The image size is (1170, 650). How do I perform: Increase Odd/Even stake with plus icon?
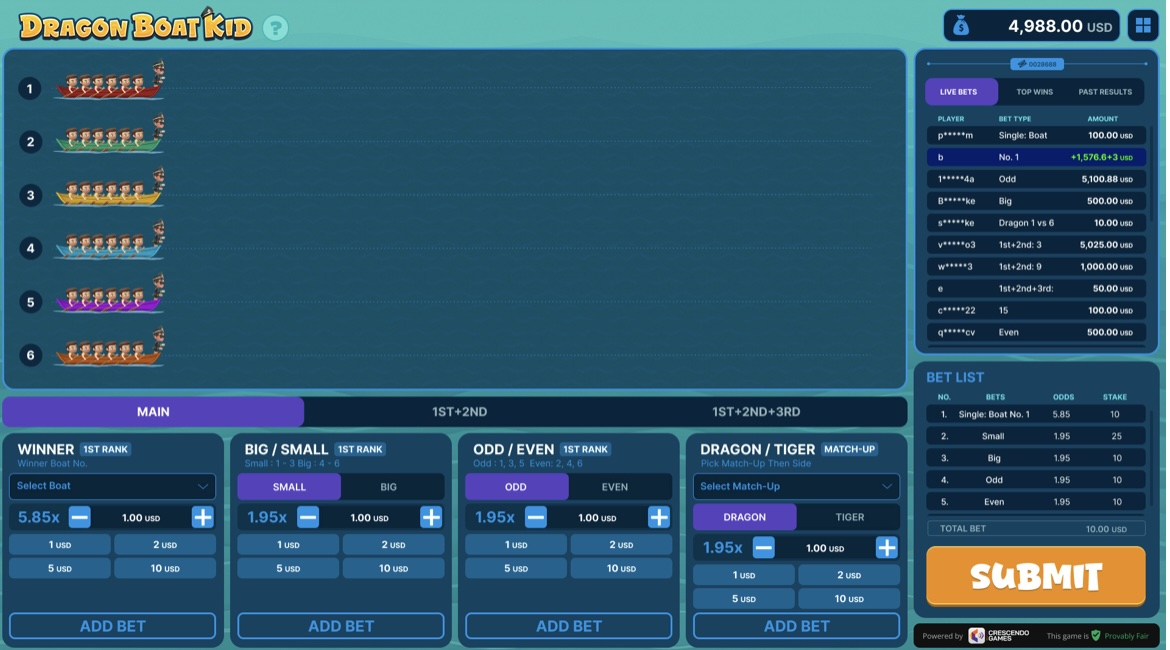tap(658, 517)
